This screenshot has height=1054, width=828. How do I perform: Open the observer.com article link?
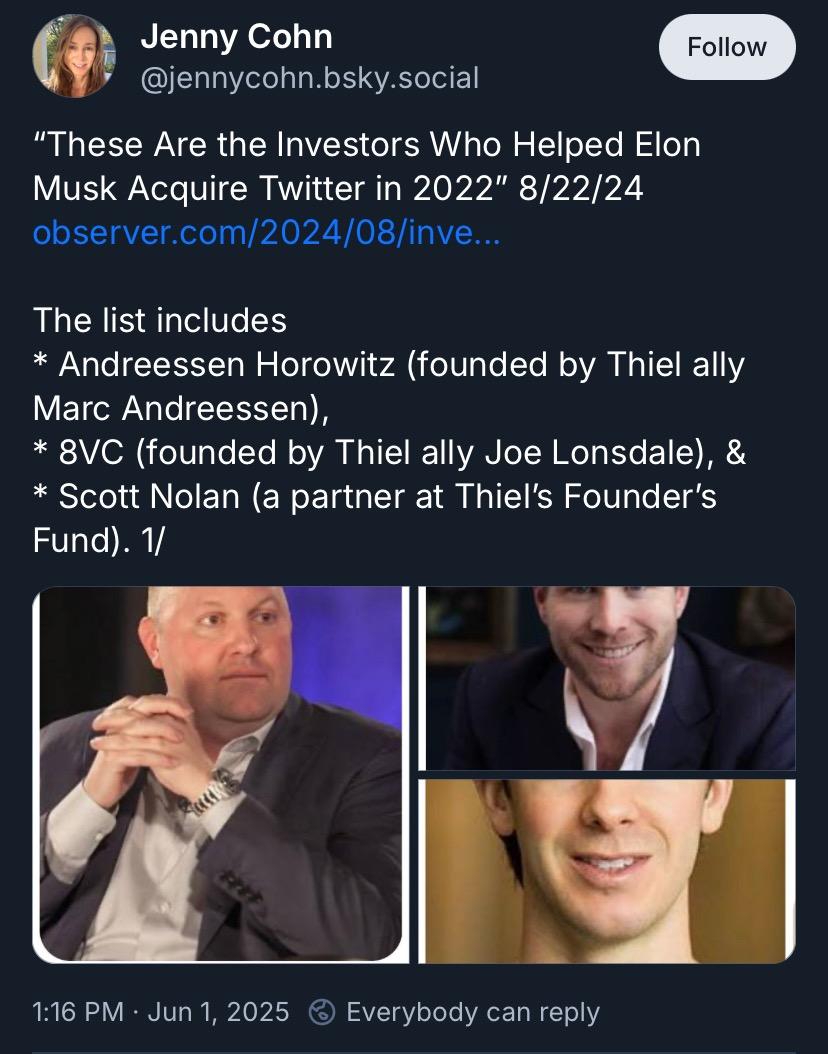267,232
